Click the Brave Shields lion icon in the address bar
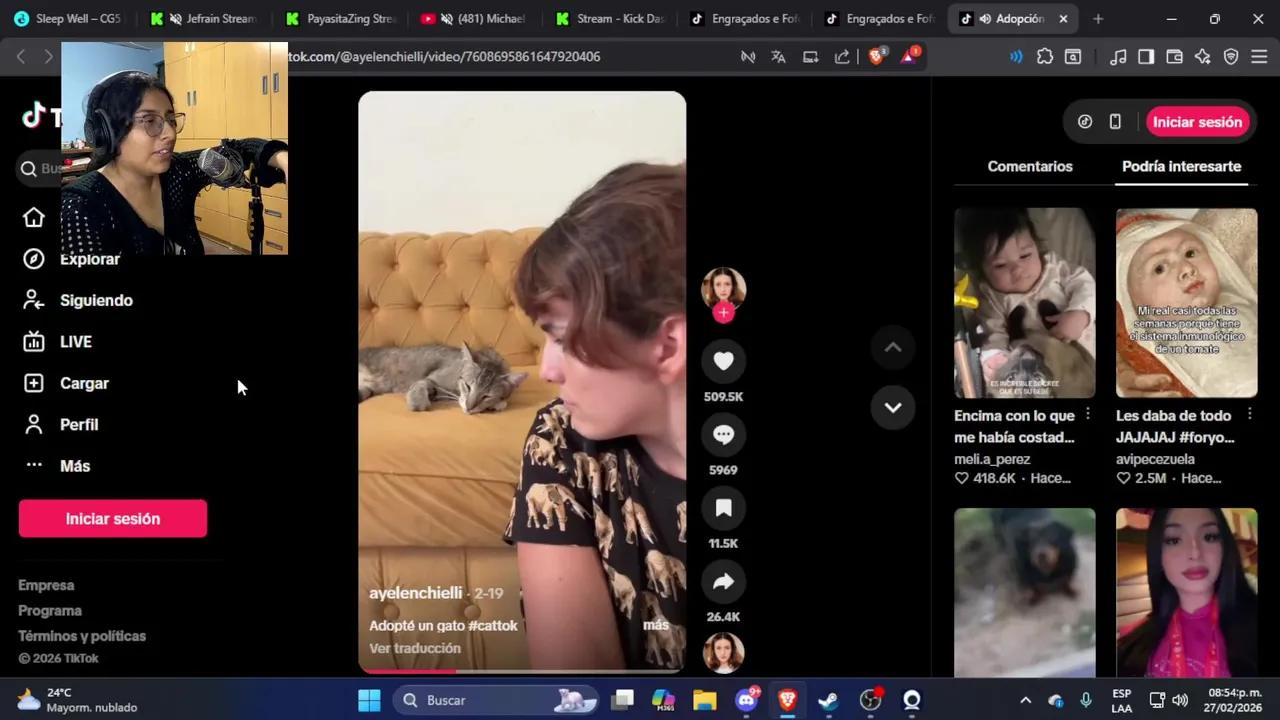1280x720 pixels. [877, 57]
